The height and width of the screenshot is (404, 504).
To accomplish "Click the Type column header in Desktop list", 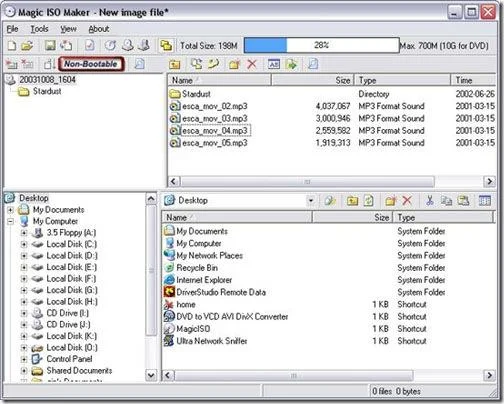I will click(443, 217).
